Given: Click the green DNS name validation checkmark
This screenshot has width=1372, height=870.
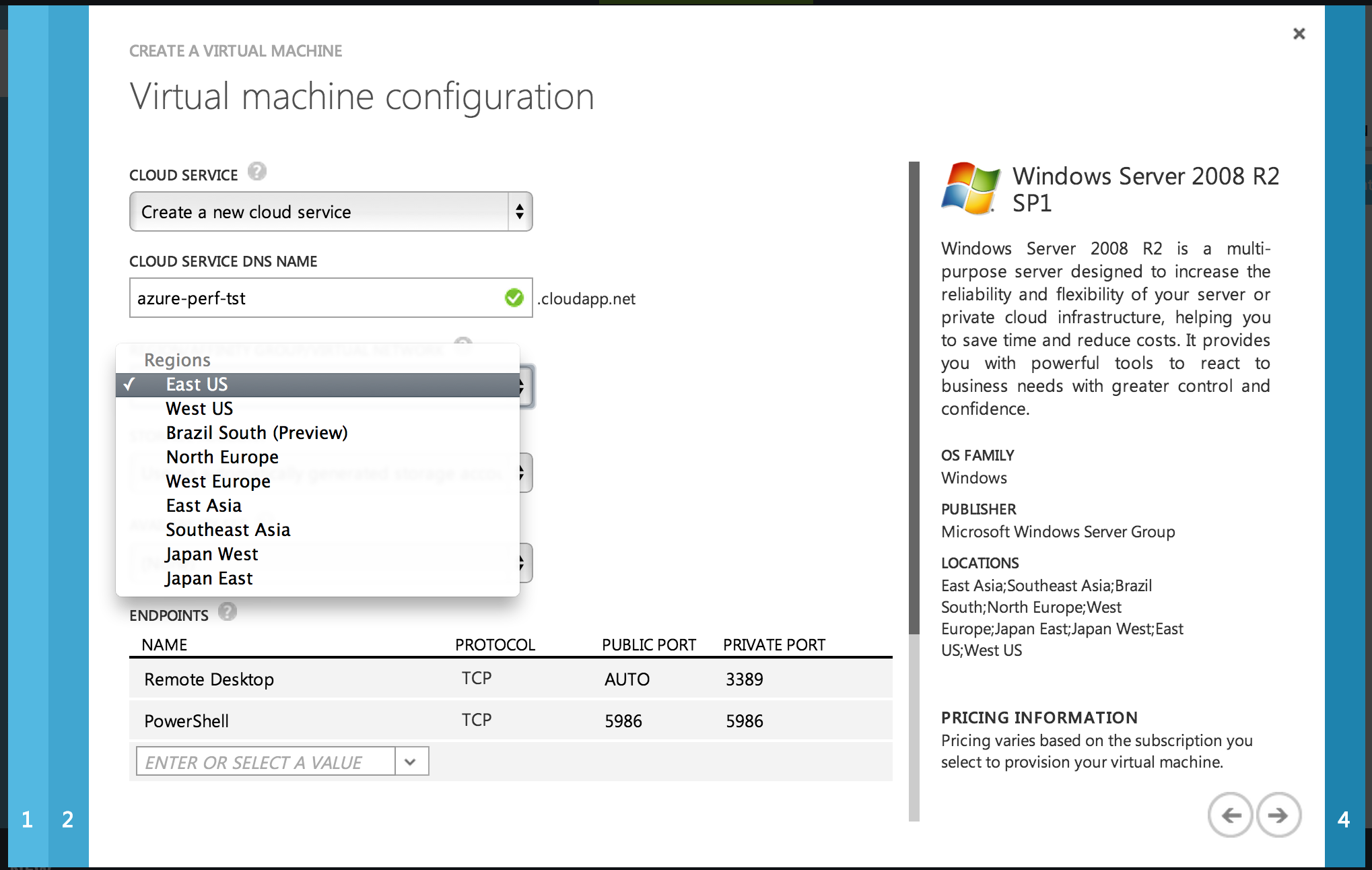Looking at the screenshot, I should pyautogui.click(x=514, y=298).
